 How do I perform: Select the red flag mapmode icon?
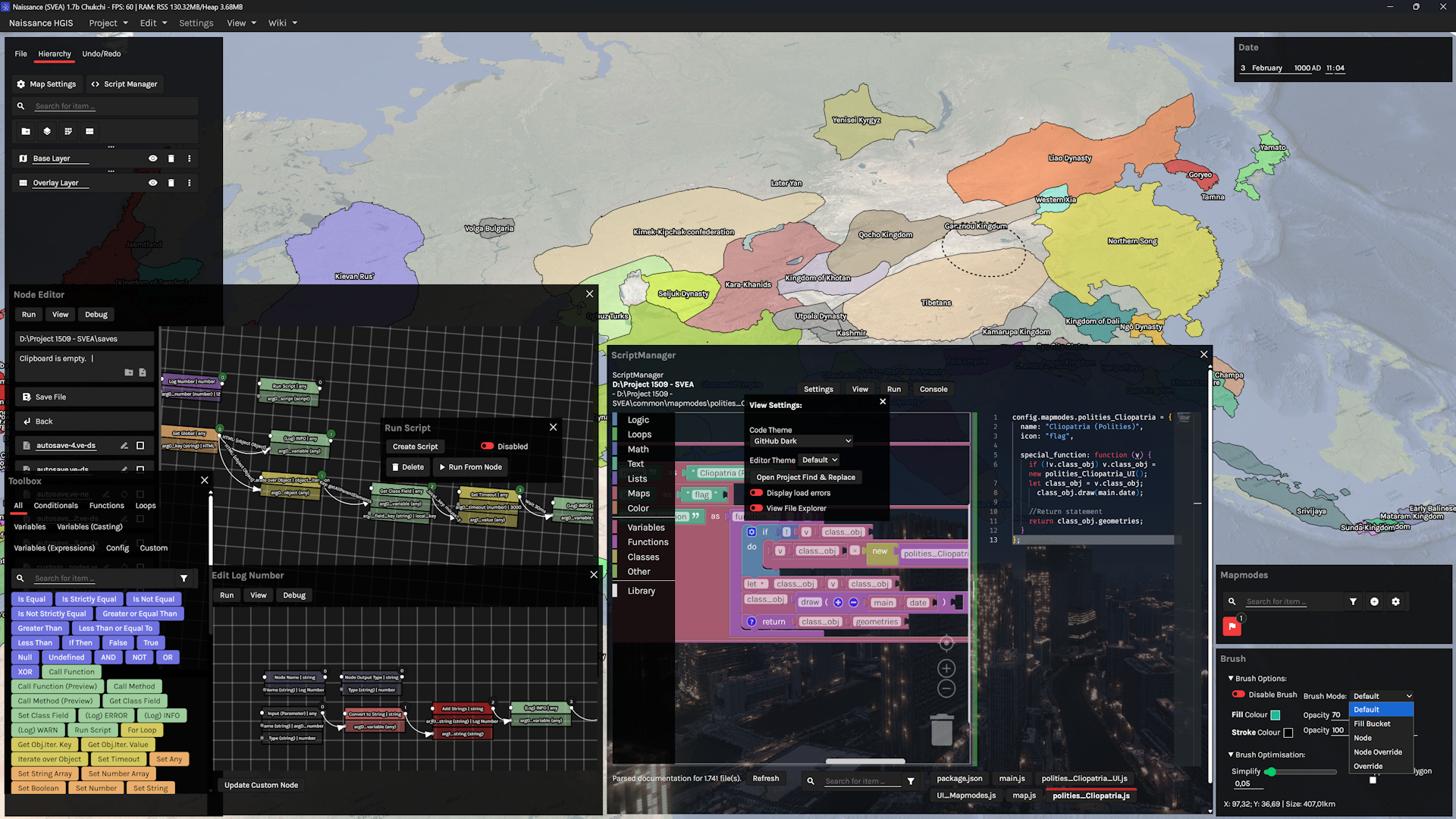click(1232, 626)
